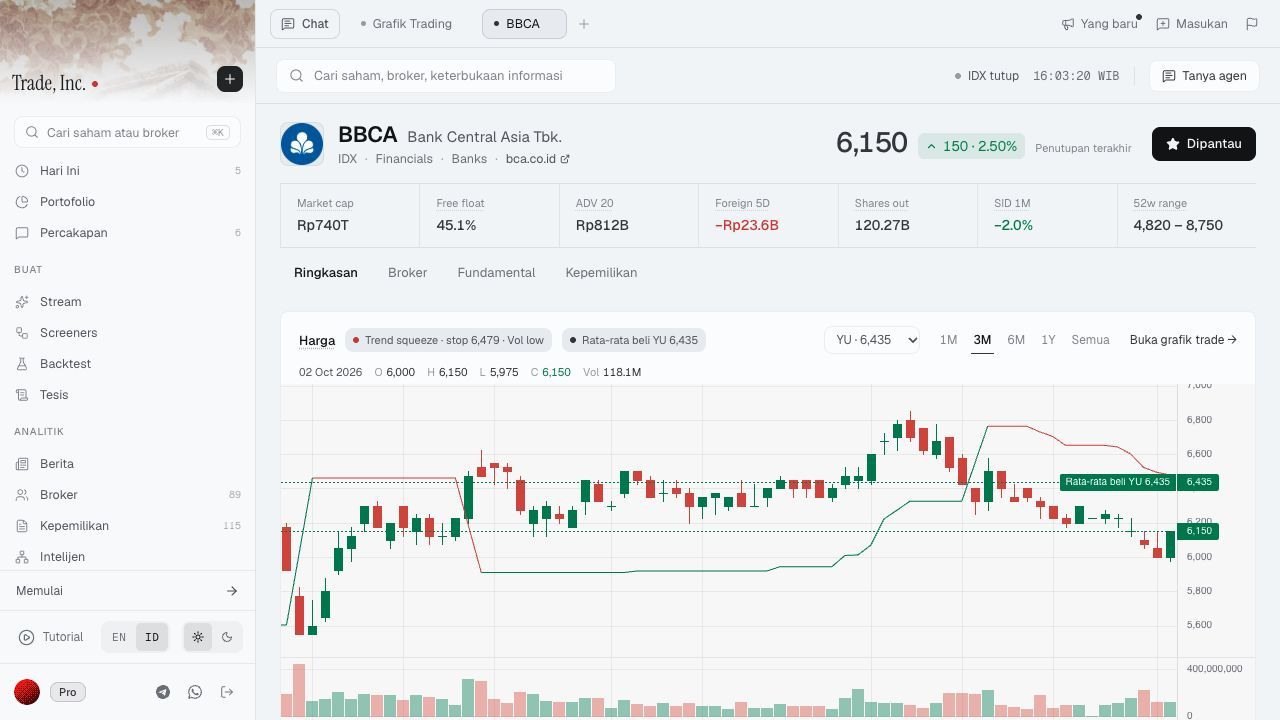Click the Tutorial button
1280x720 pixels.
52,637
